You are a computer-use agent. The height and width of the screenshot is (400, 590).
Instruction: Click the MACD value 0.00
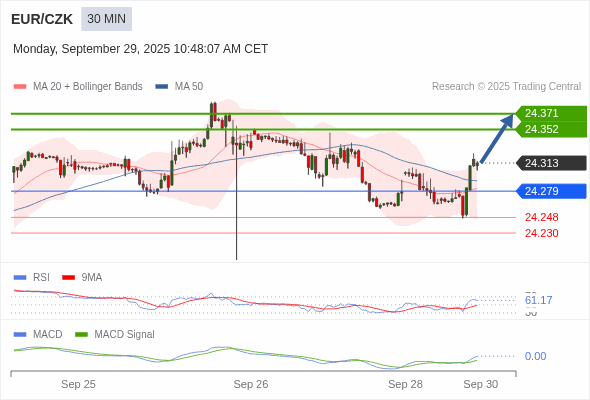click(x=535, y=356)
